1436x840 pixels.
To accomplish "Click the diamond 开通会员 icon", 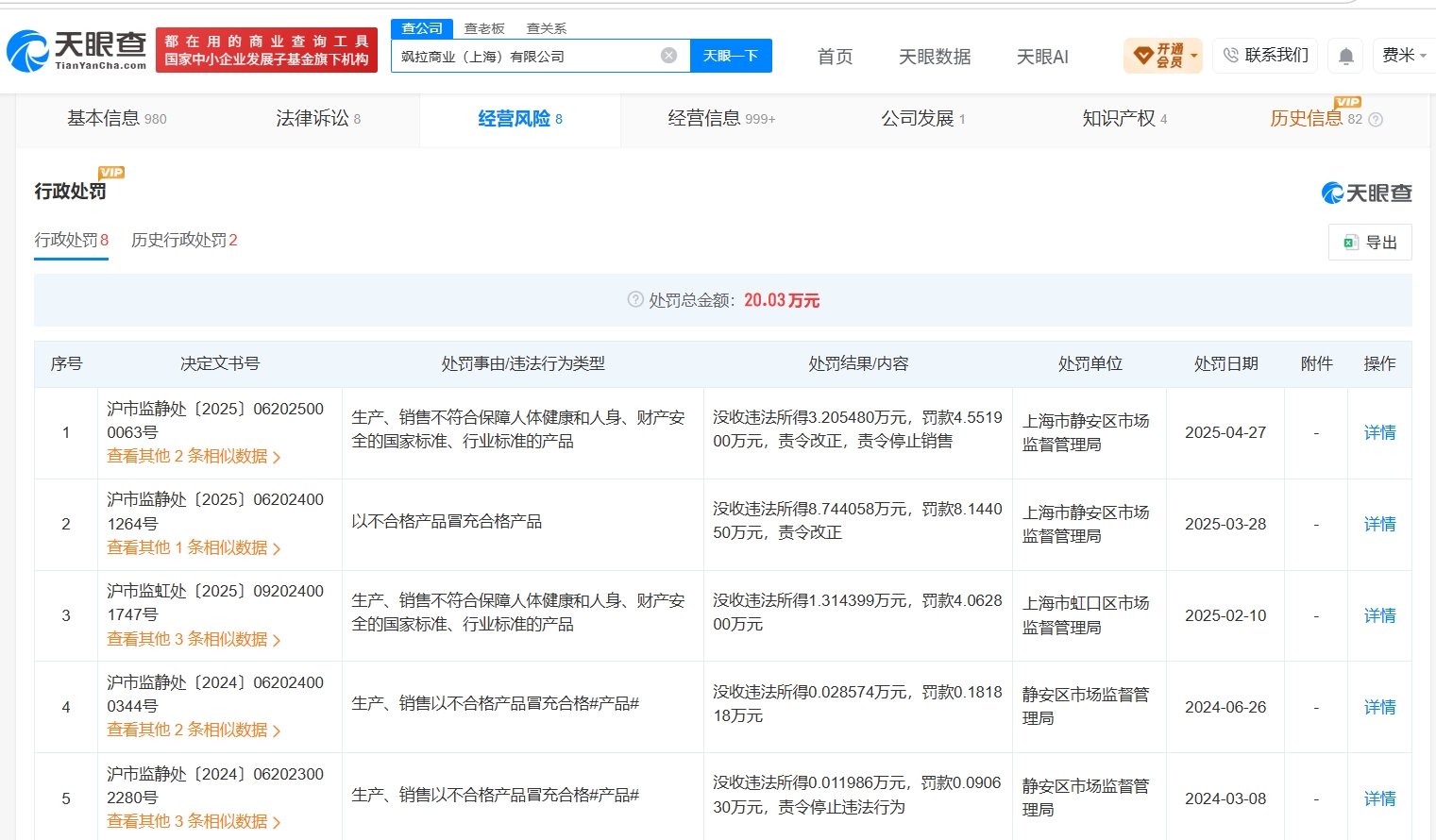I will [1142, 56].
